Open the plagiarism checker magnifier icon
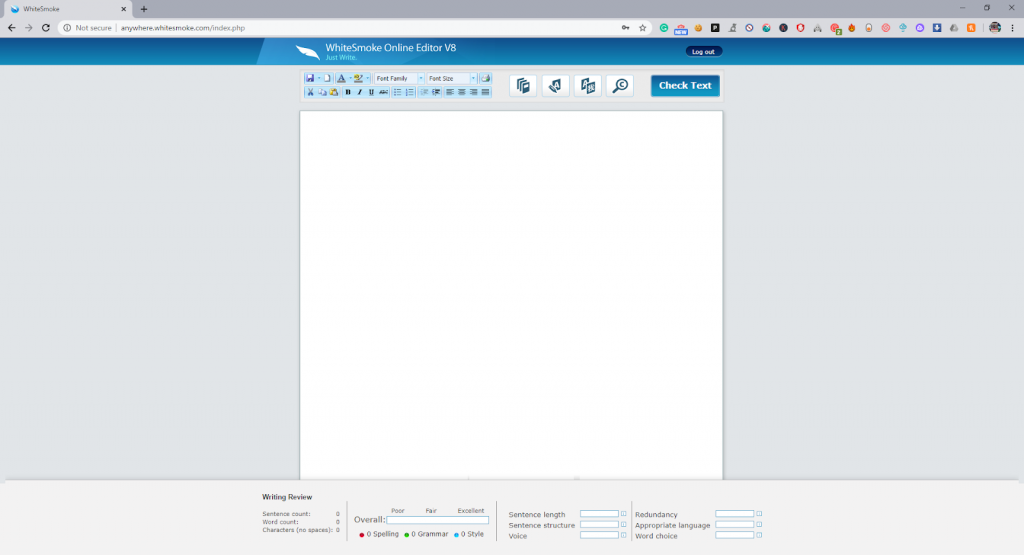 620,86
